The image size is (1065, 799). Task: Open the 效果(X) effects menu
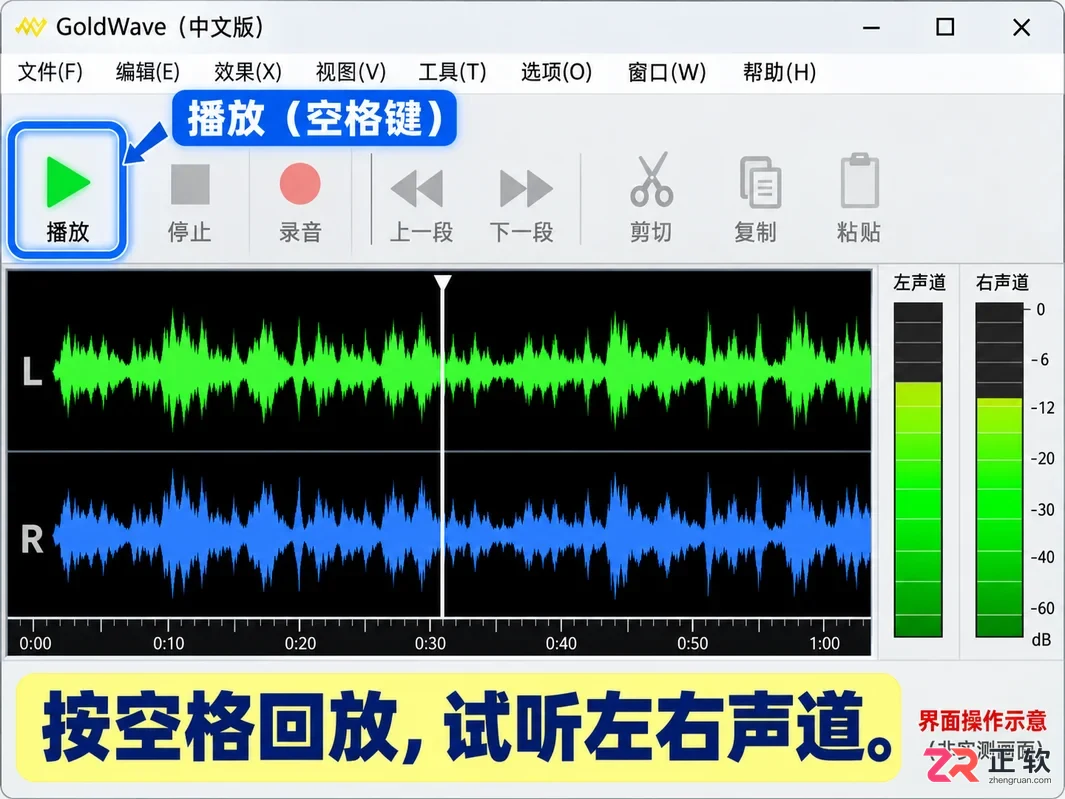click(247, 71)
